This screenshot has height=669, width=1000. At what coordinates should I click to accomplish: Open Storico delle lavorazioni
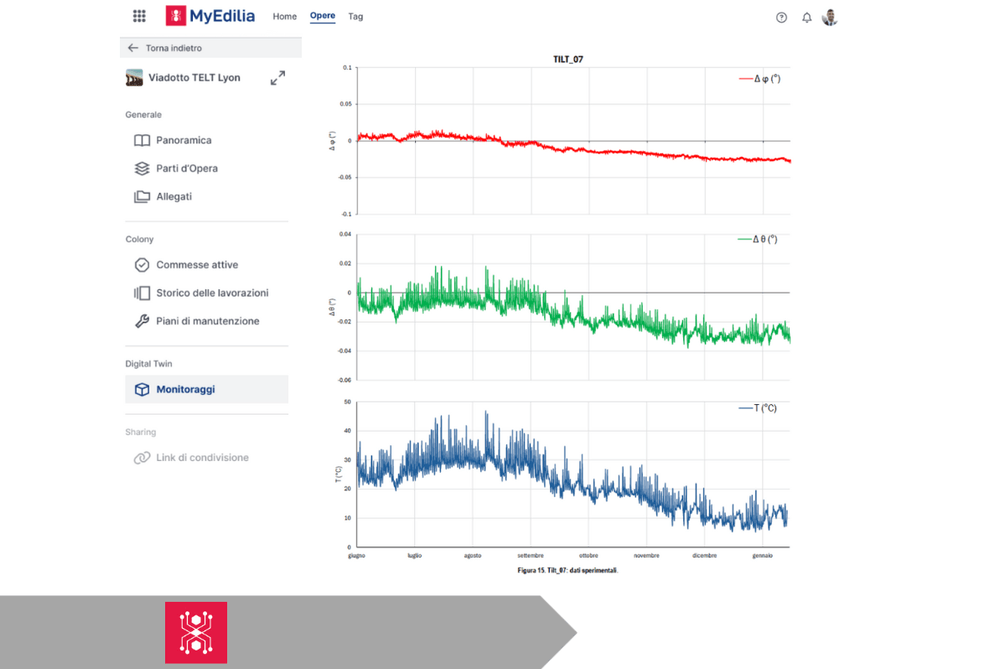pyautogui.click(x=212, y=293)
